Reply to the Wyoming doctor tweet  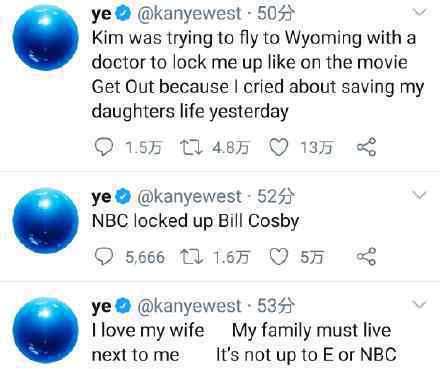click(104, 147)
